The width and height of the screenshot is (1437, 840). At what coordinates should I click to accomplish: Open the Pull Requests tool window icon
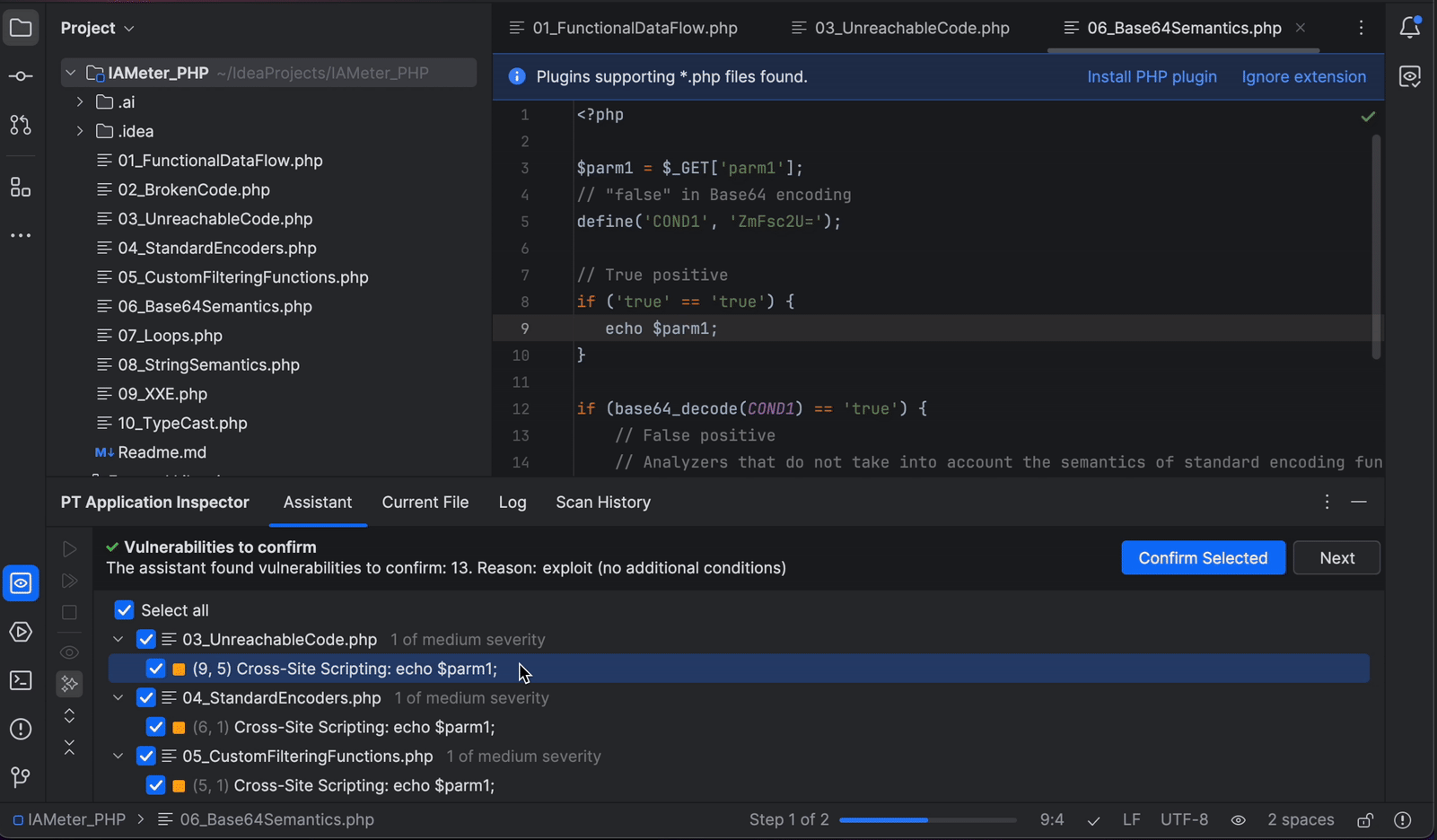click(x=21, y=125)
